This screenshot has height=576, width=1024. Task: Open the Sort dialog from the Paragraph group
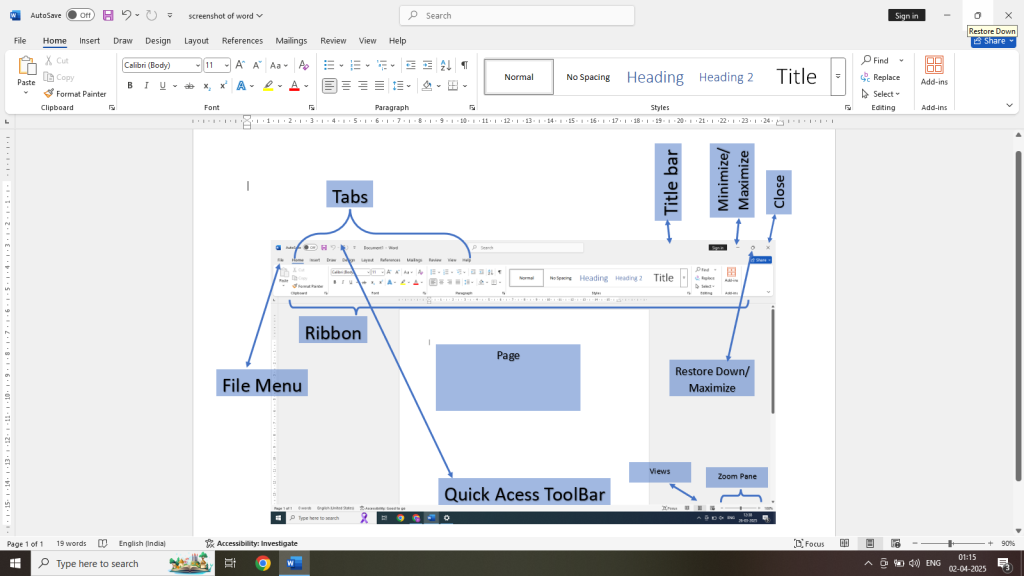pyautogui.click(x=444, y=64)
